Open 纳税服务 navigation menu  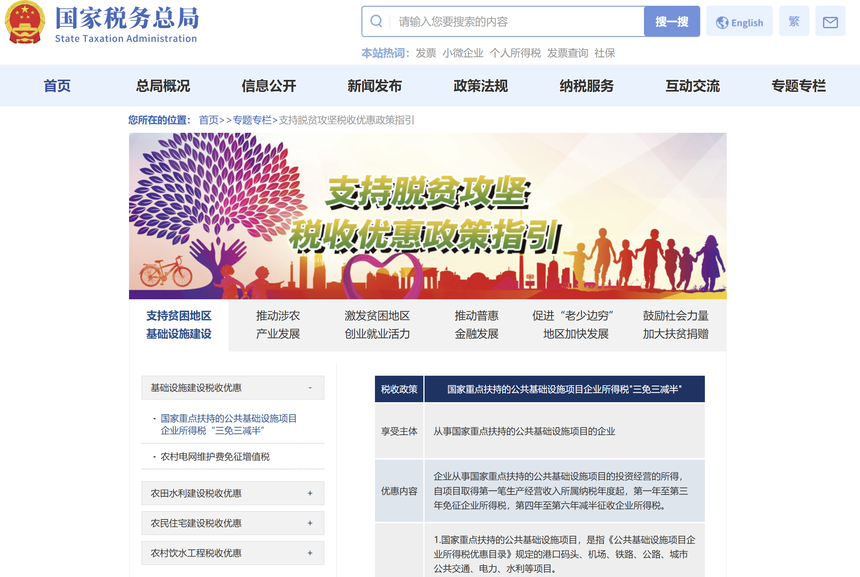coord(586,86)
